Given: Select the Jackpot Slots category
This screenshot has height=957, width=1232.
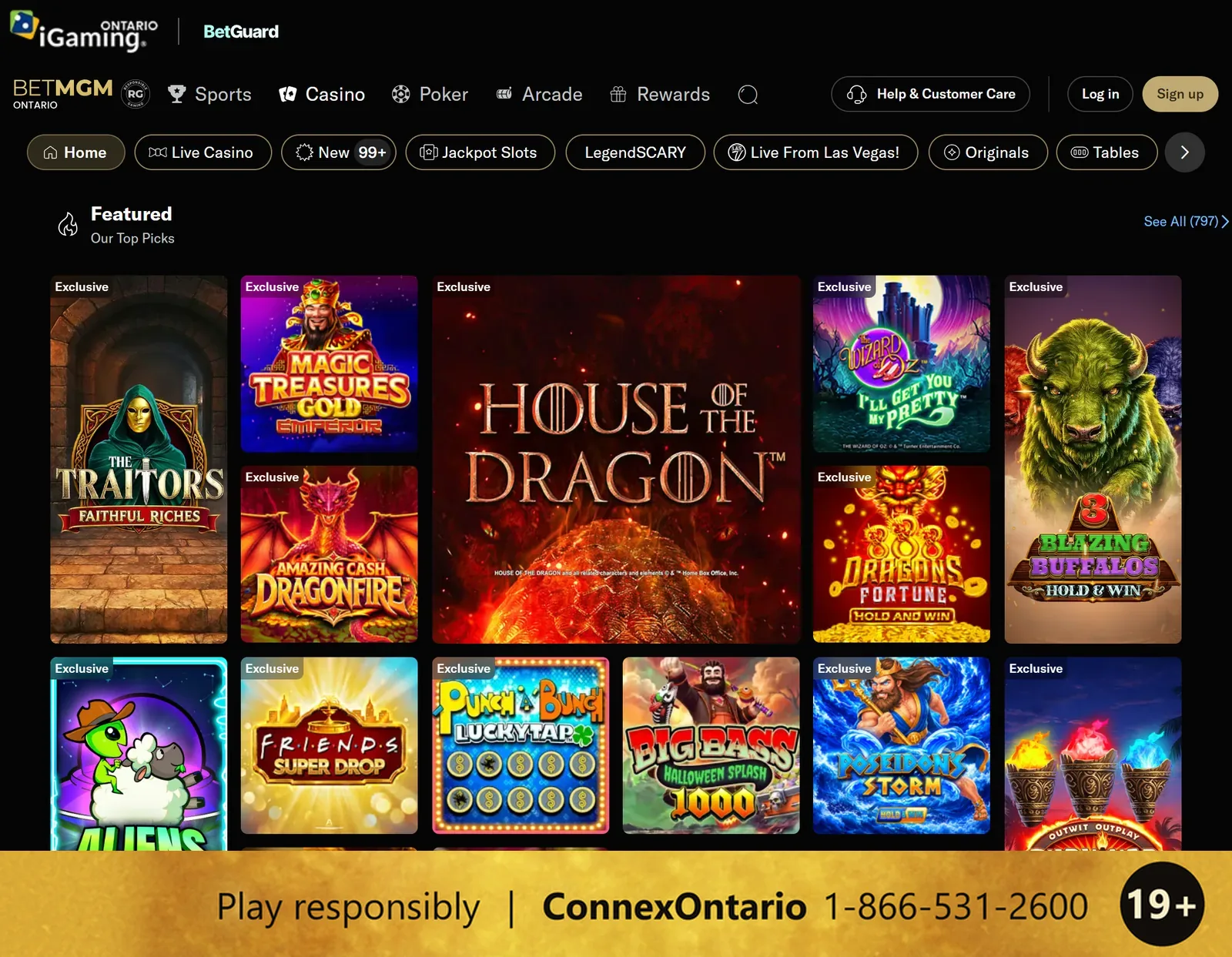Looking at the screenshot, I should (x=480, y=152).
